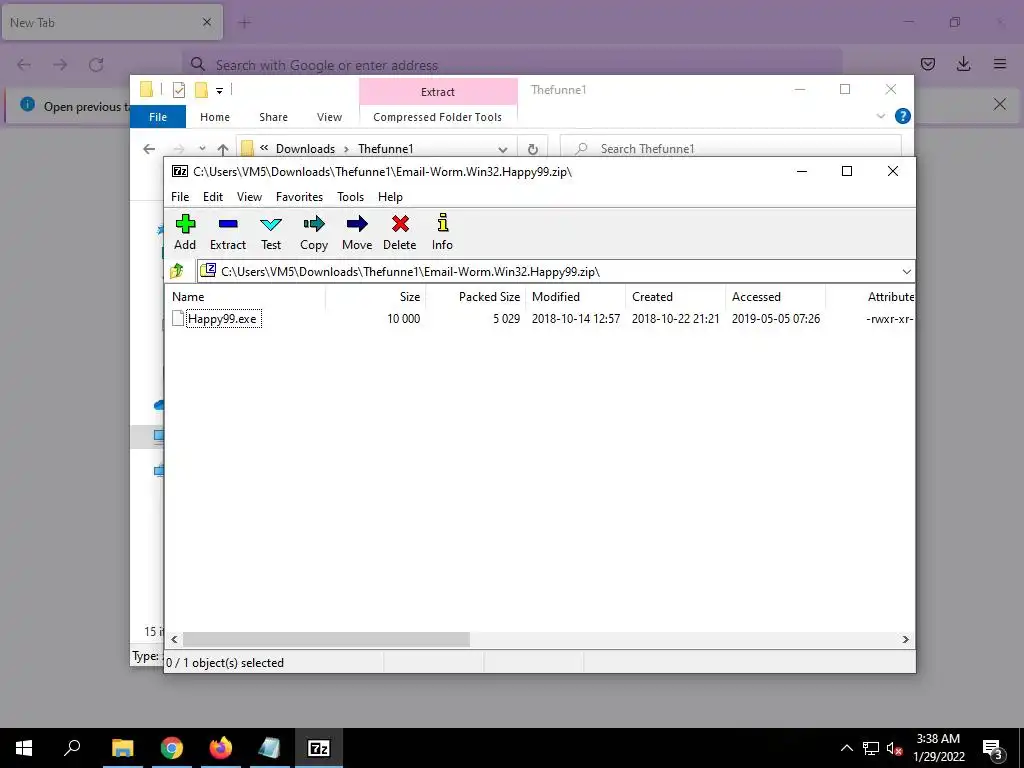
Task: Open the Info tool in 7-Zip toolbar
Action: pyautogui.click(x=442, y=232)
